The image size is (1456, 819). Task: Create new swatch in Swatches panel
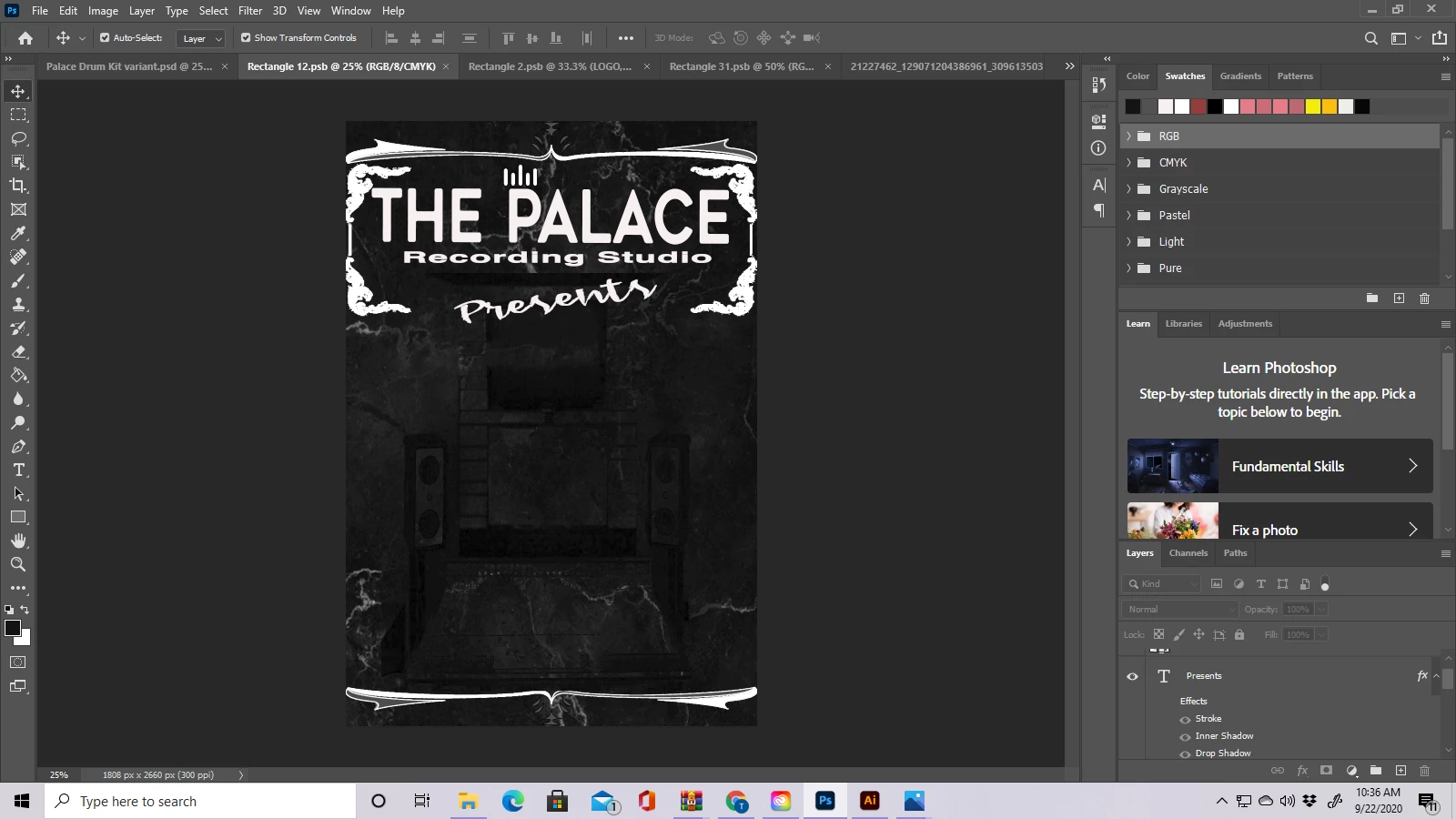coord(1399,298)
